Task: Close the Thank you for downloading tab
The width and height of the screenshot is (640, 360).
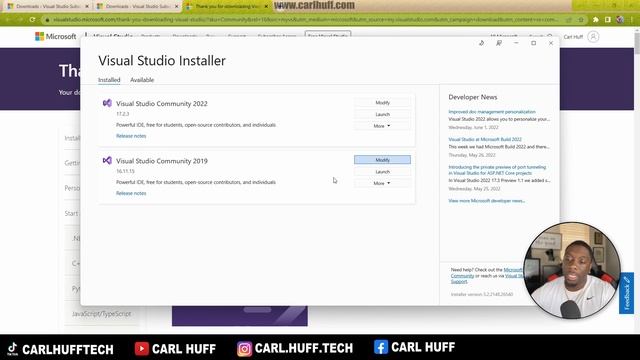Action: coord(266,7)
